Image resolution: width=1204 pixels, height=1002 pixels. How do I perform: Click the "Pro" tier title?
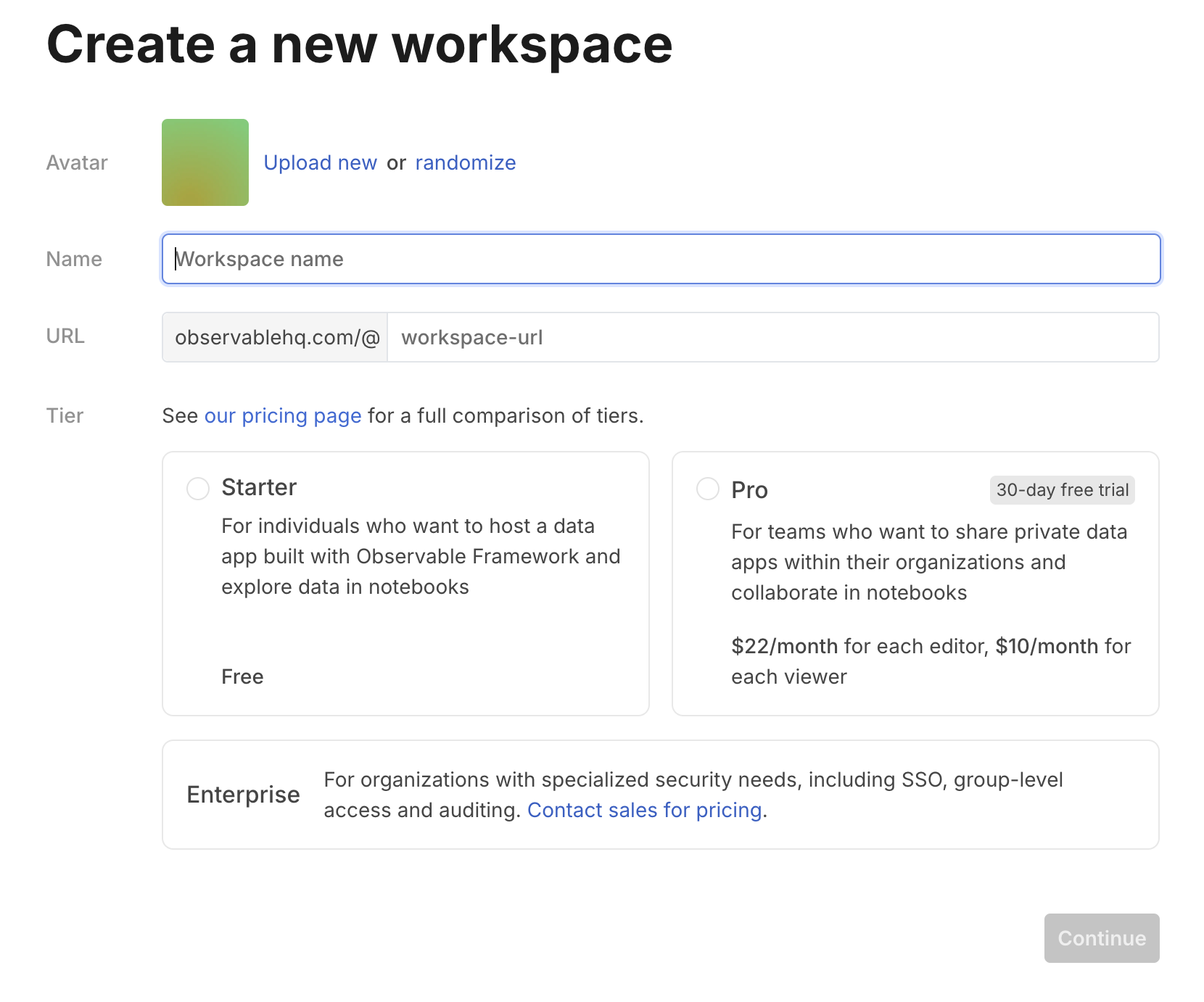tap(749, 489)
